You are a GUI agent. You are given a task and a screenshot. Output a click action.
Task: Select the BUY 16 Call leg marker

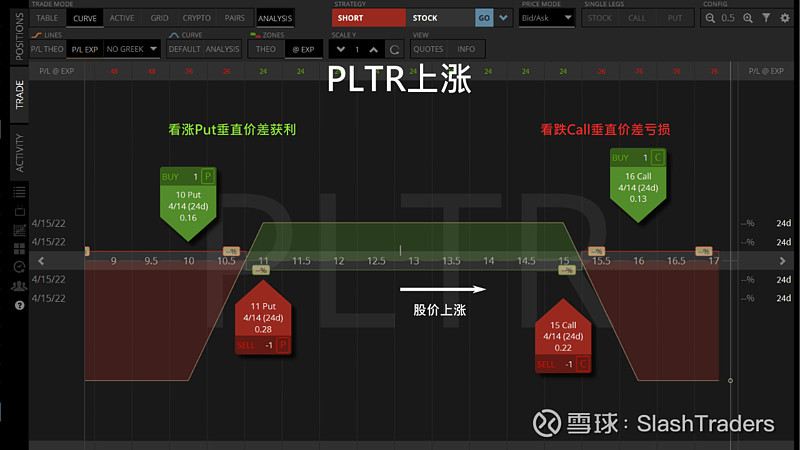[638, 186]
